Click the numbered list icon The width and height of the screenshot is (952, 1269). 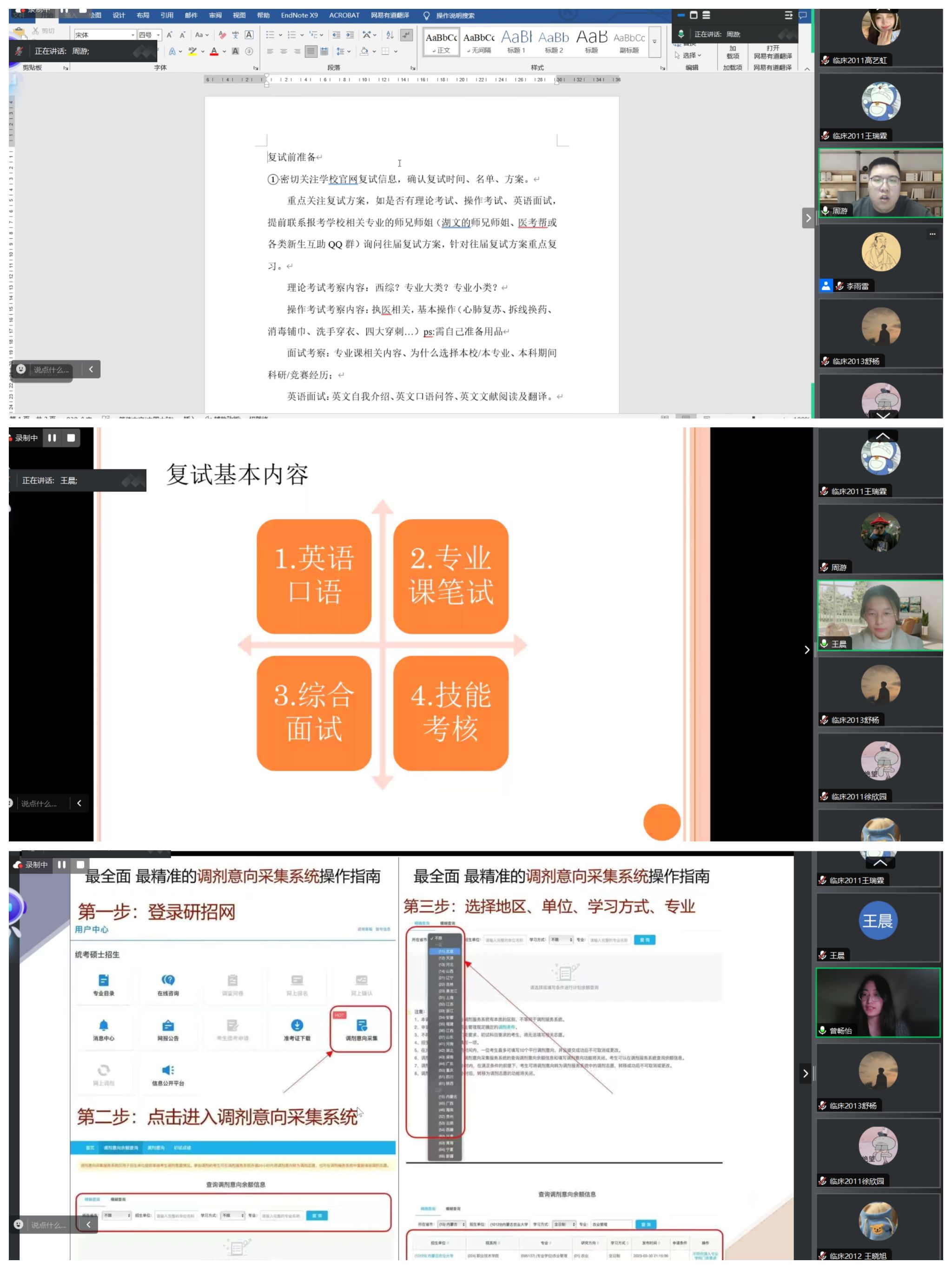click(291, 35)
